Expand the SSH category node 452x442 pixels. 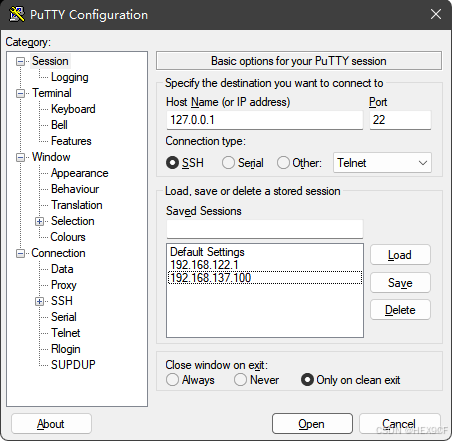39,301
